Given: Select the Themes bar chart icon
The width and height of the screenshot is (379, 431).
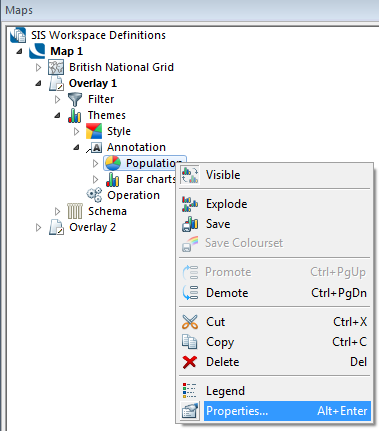Looking at the screenshot, I should (x=75, y=115).
